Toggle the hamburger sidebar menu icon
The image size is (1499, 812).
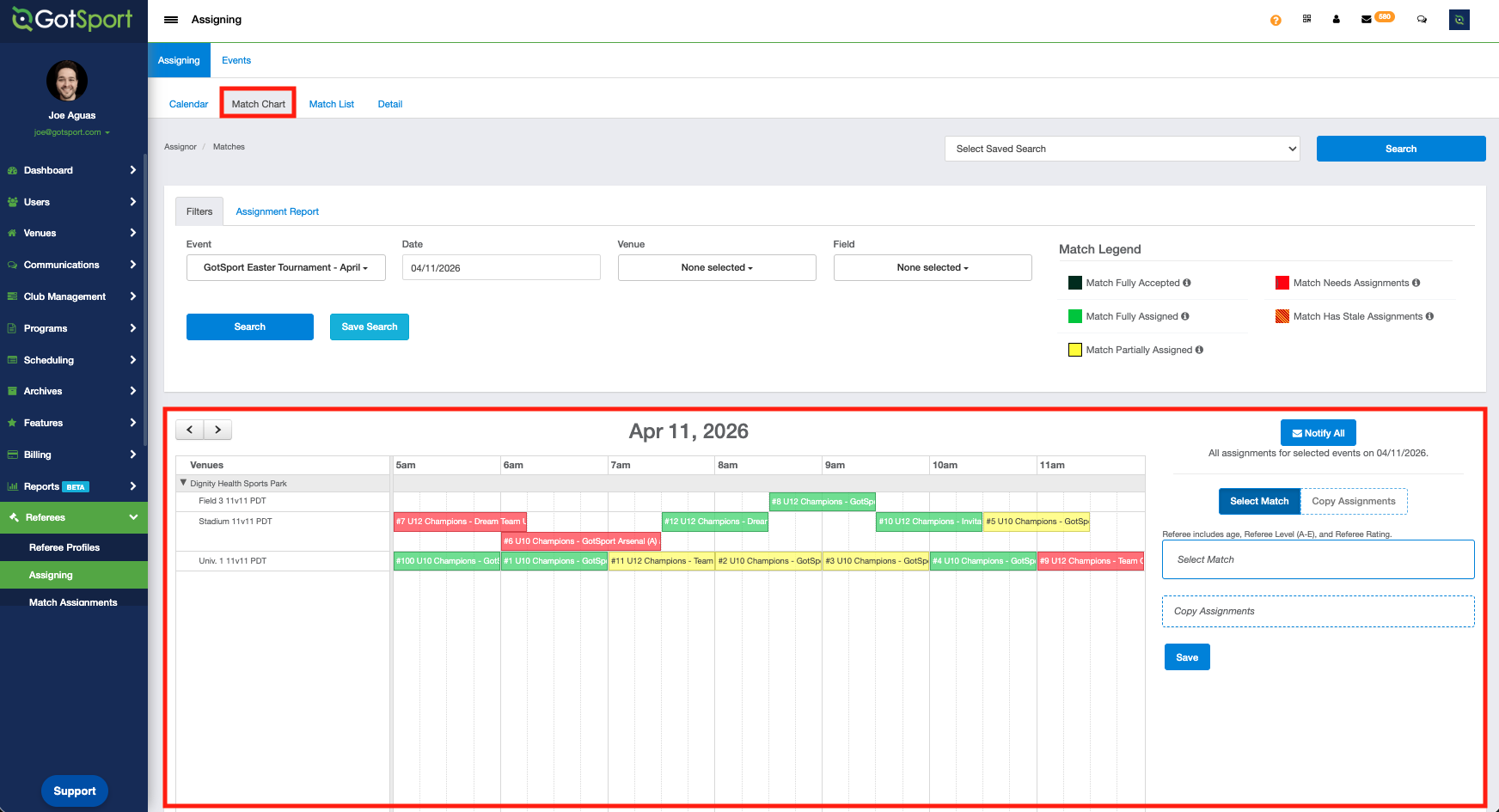click(x=171, y=20)
